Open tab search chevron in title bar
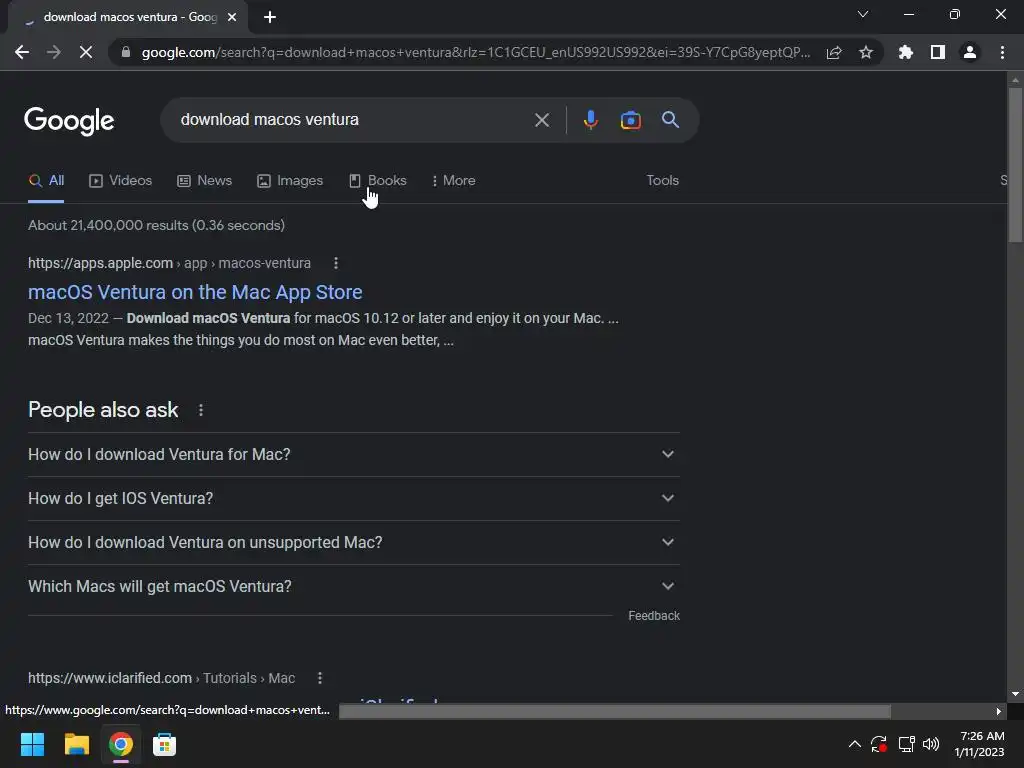This screenshot has width=1024, height=768. 863,14
